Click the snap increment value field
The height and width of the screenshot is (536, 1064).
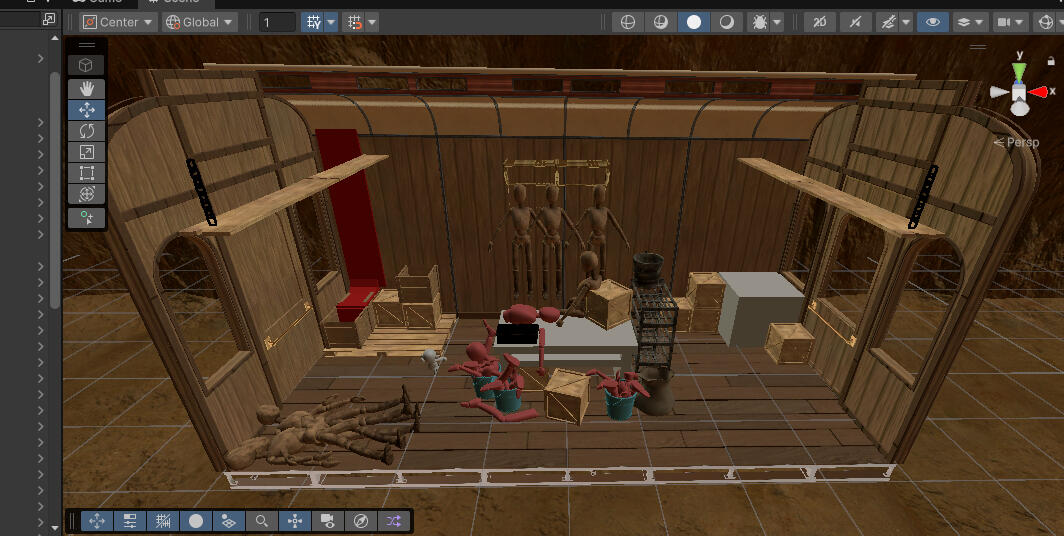tap(277, 22)
